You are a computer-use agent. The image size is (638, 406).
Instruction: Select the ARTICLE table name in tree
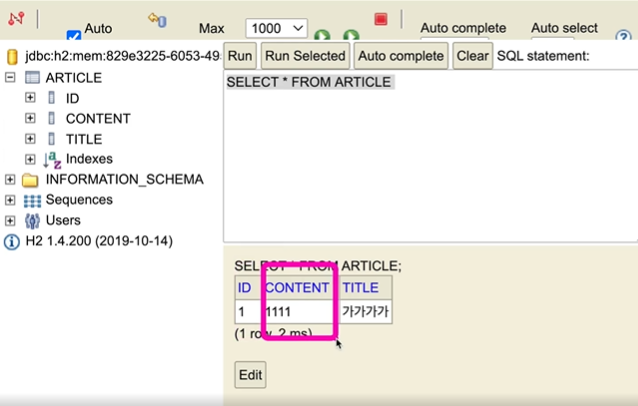coord(74,78)
